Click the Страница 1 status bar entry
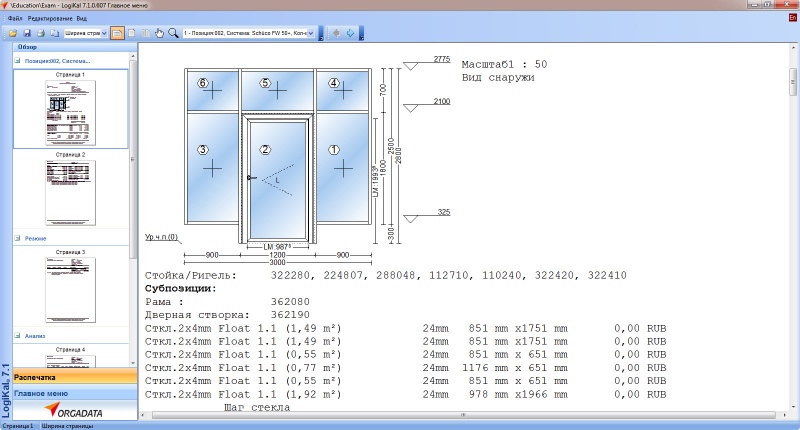Viewport: 800px width, 430px height. [x=18, y=425]
